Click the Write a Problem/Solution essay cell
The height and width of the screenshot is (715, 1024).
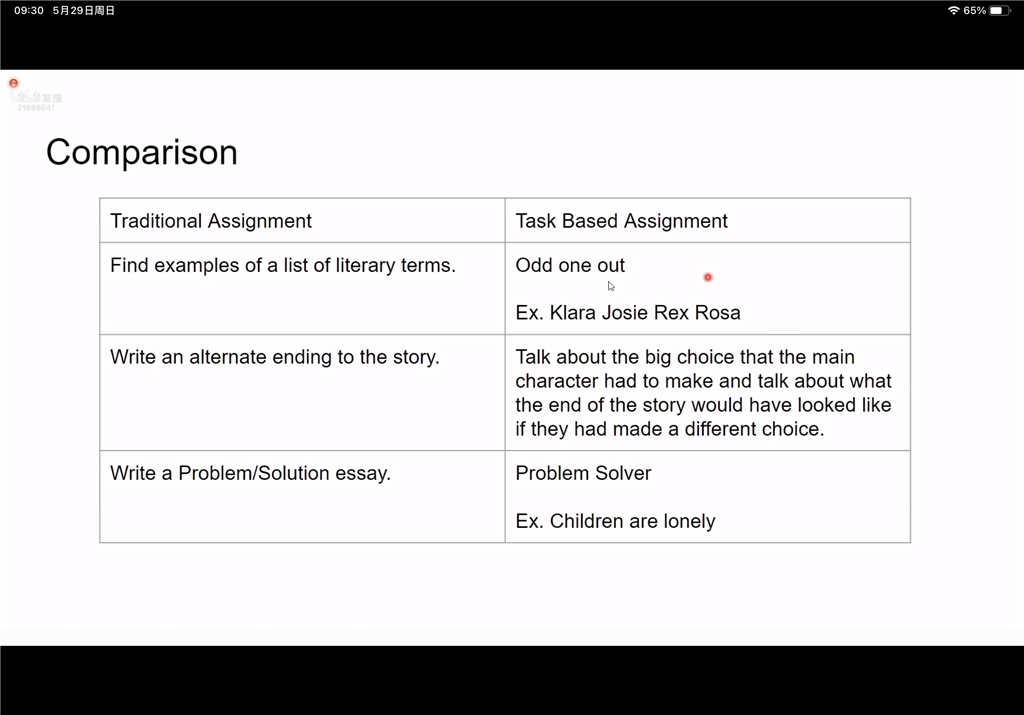pyautogui.click(x=302, y=496)
